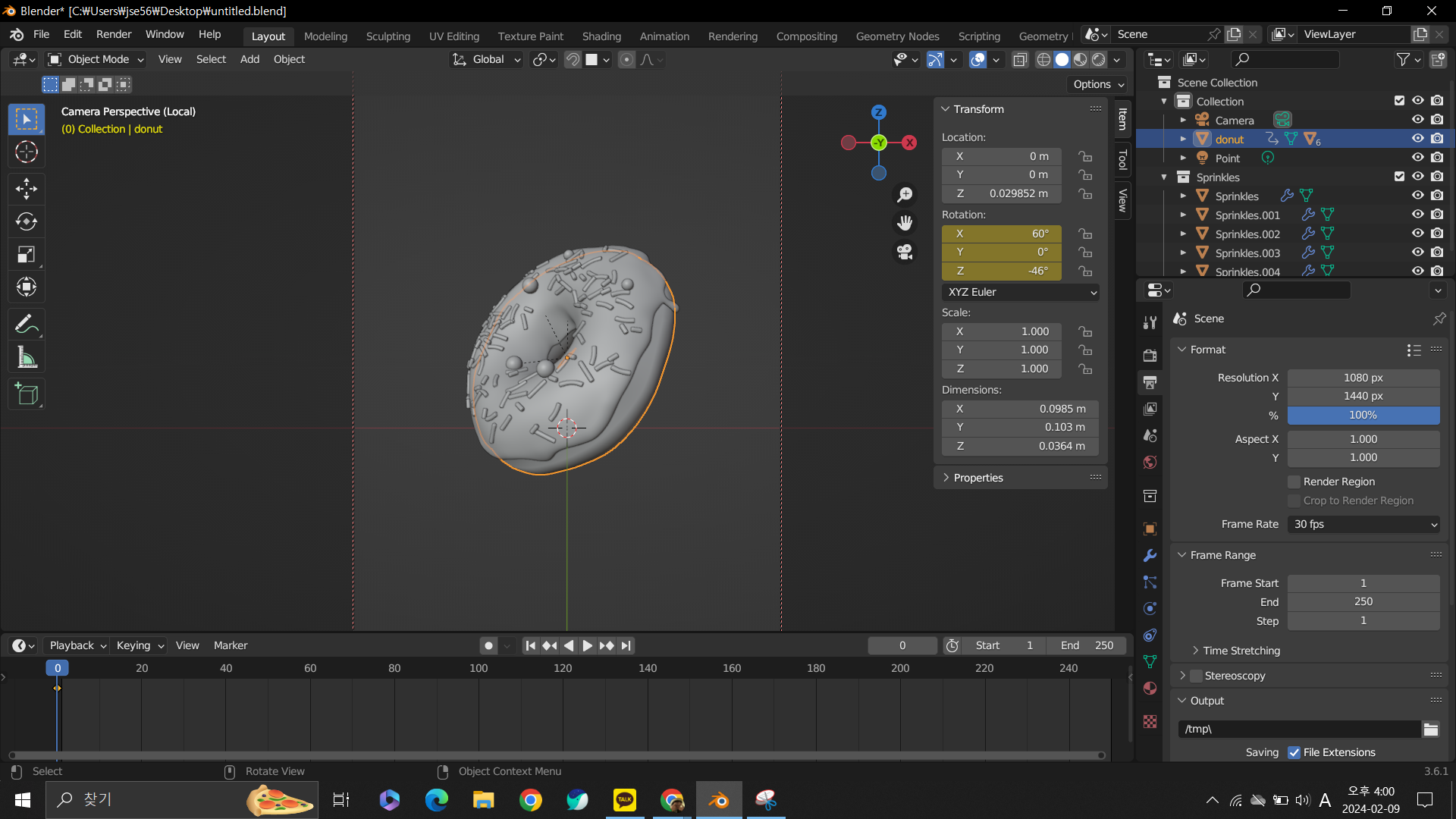This screenshot has height=819, width=1456.
Task: Click the zoom view magnifier gizmo
Action: (905, 195)
